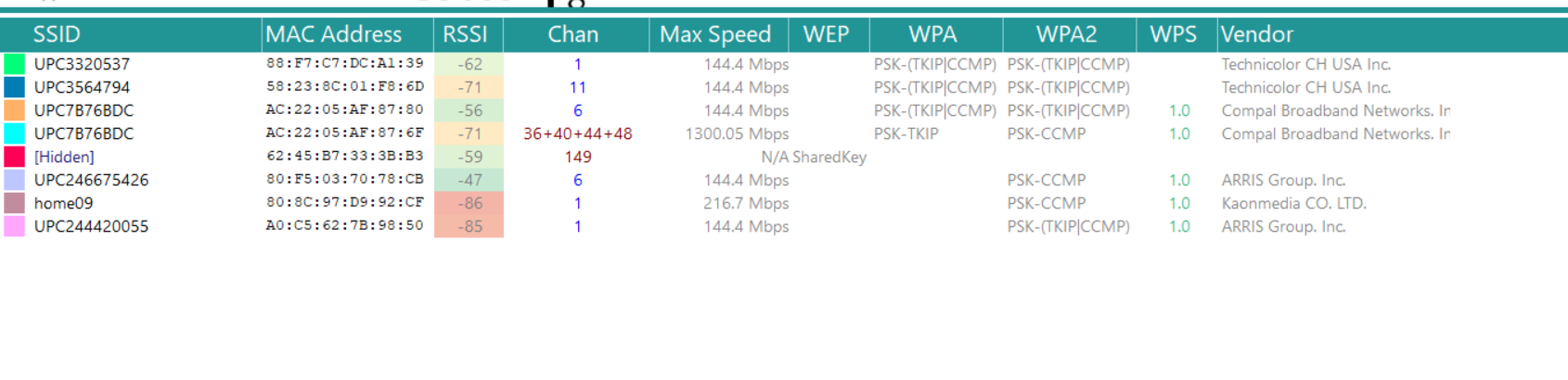Click MAC address 62:45:B7:33:3B:B3
Image resolution: width=1568 pixels, height=380 pixels.
[x=344, y=157]
